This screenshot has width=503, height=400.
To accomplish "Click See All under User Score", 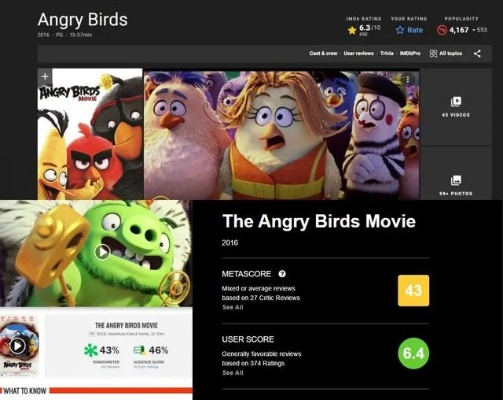I will [233, 373].
